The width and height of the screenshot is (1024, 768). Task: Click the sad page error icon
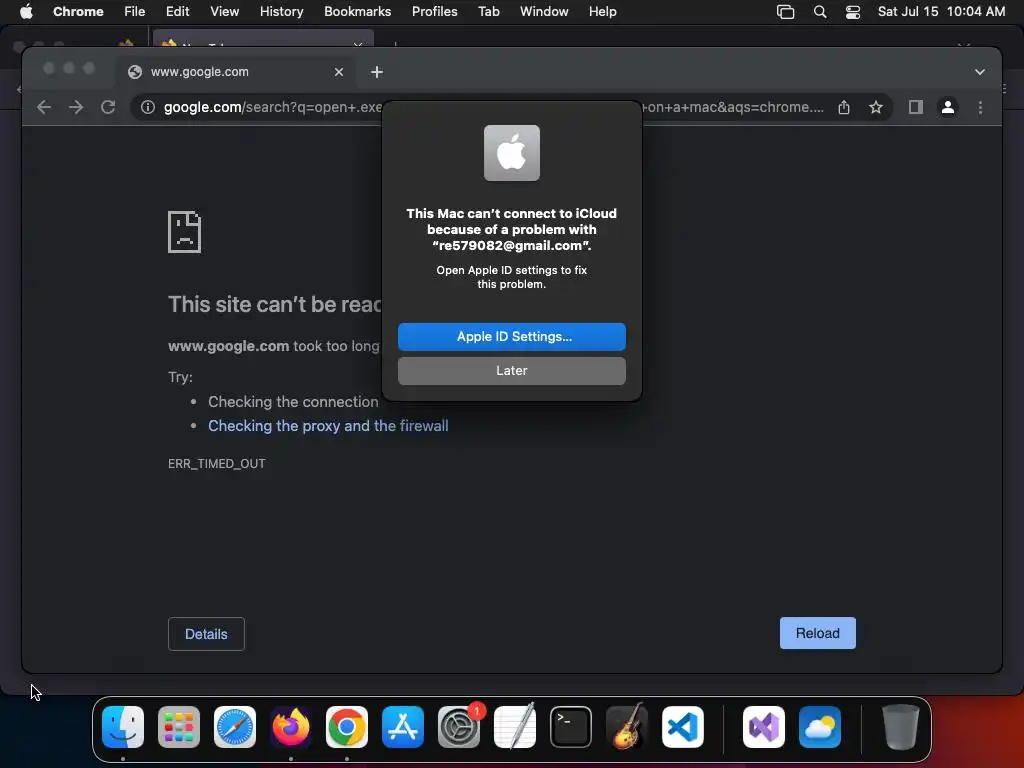pyautogui.click(x=185, y=232)
